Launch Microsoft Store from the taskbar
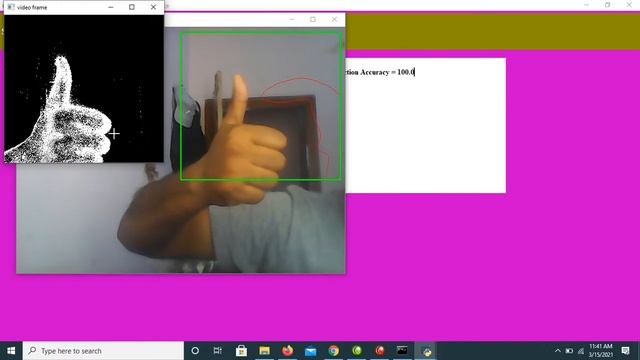This screenshot has height=360, width=640. tap(241, 351)
